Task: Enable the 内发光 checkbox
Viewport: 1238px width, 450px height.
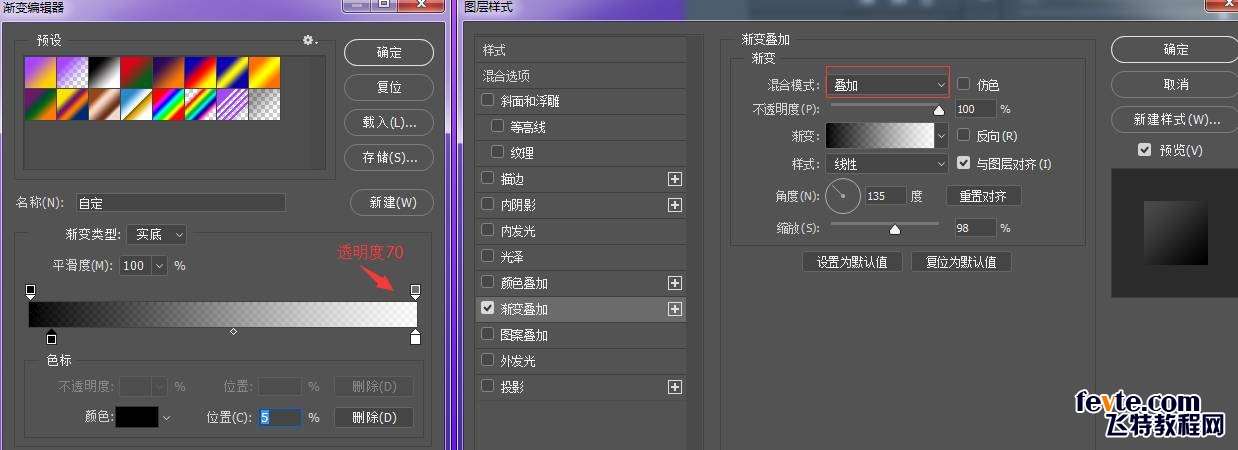Action: 488,230
